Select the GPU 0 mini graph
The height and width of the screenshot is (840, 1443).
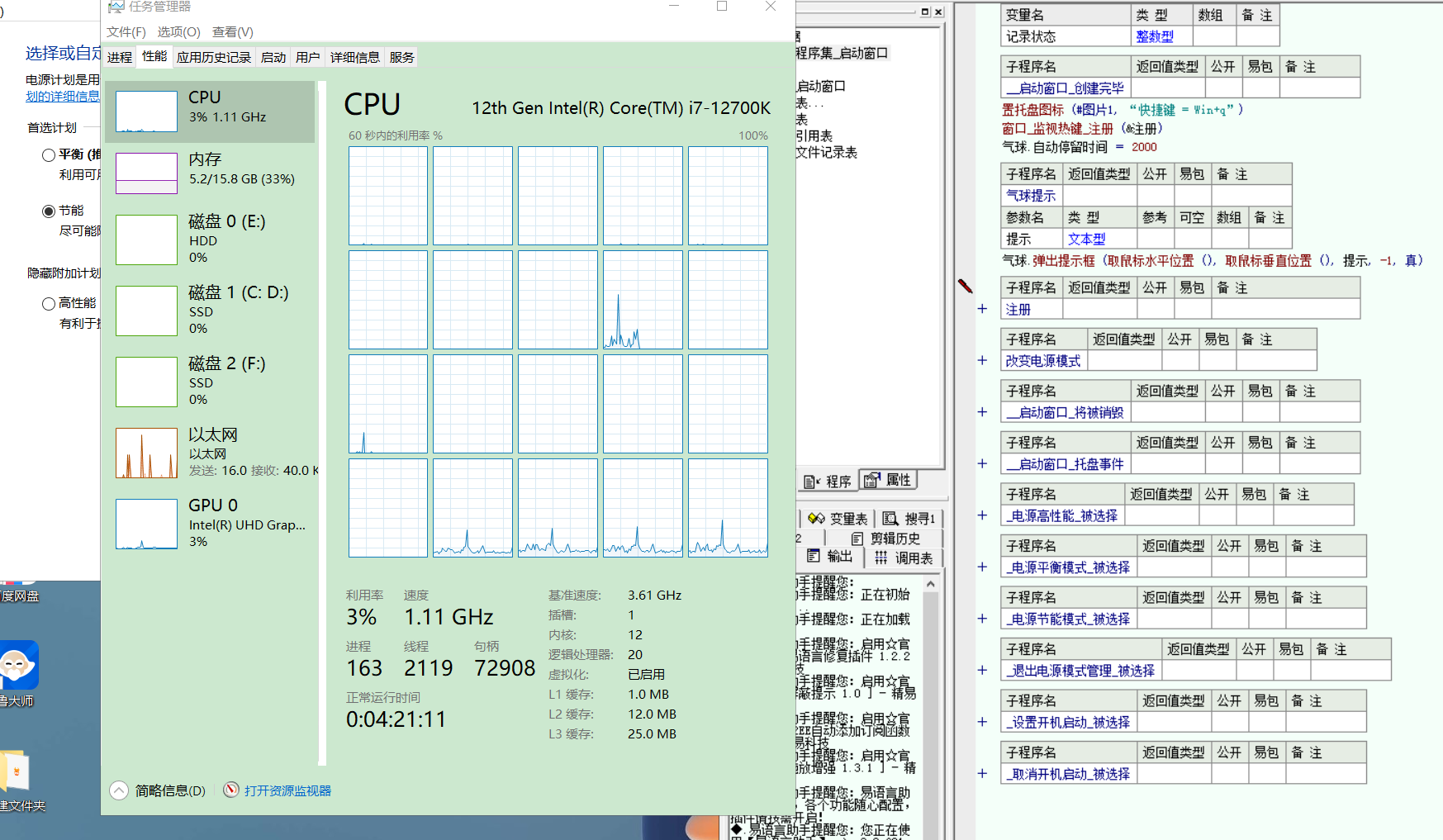(x=146, y=524)
